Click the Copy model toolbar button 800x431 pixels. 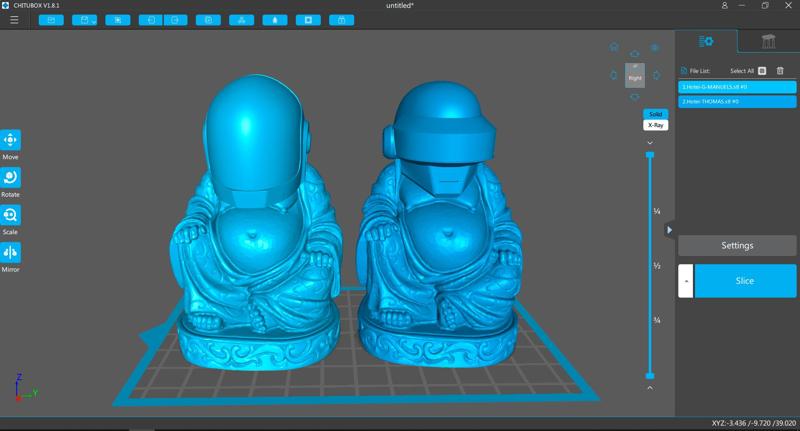click(209, 20)
